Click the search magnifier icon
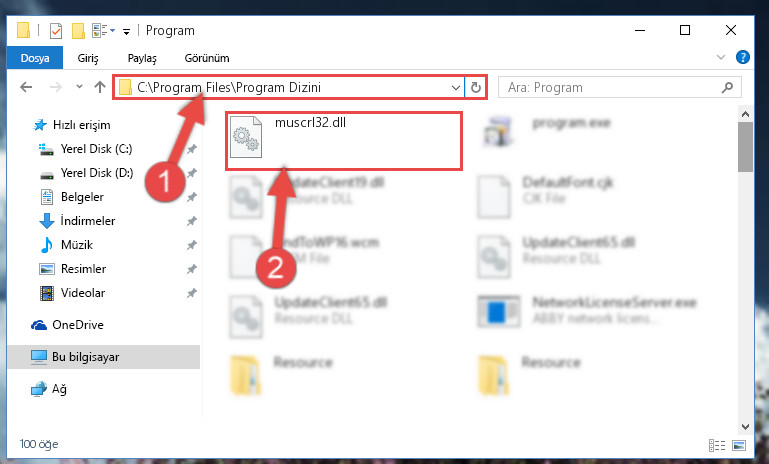This screenshot has width=769, height=464. pyautogui.click(x=727, y=87)
